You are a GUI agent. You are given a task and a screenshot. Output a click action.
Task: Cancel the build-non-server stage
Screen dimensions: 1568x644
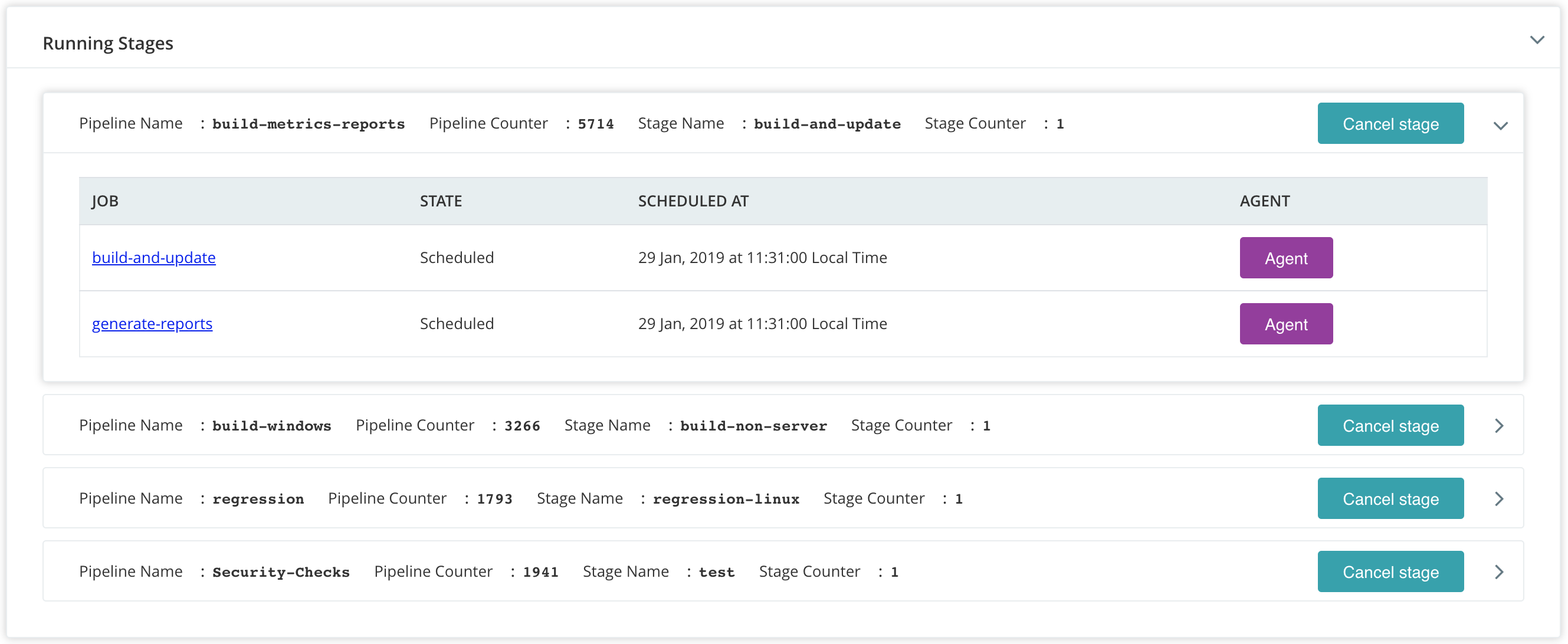[1390, 425]
